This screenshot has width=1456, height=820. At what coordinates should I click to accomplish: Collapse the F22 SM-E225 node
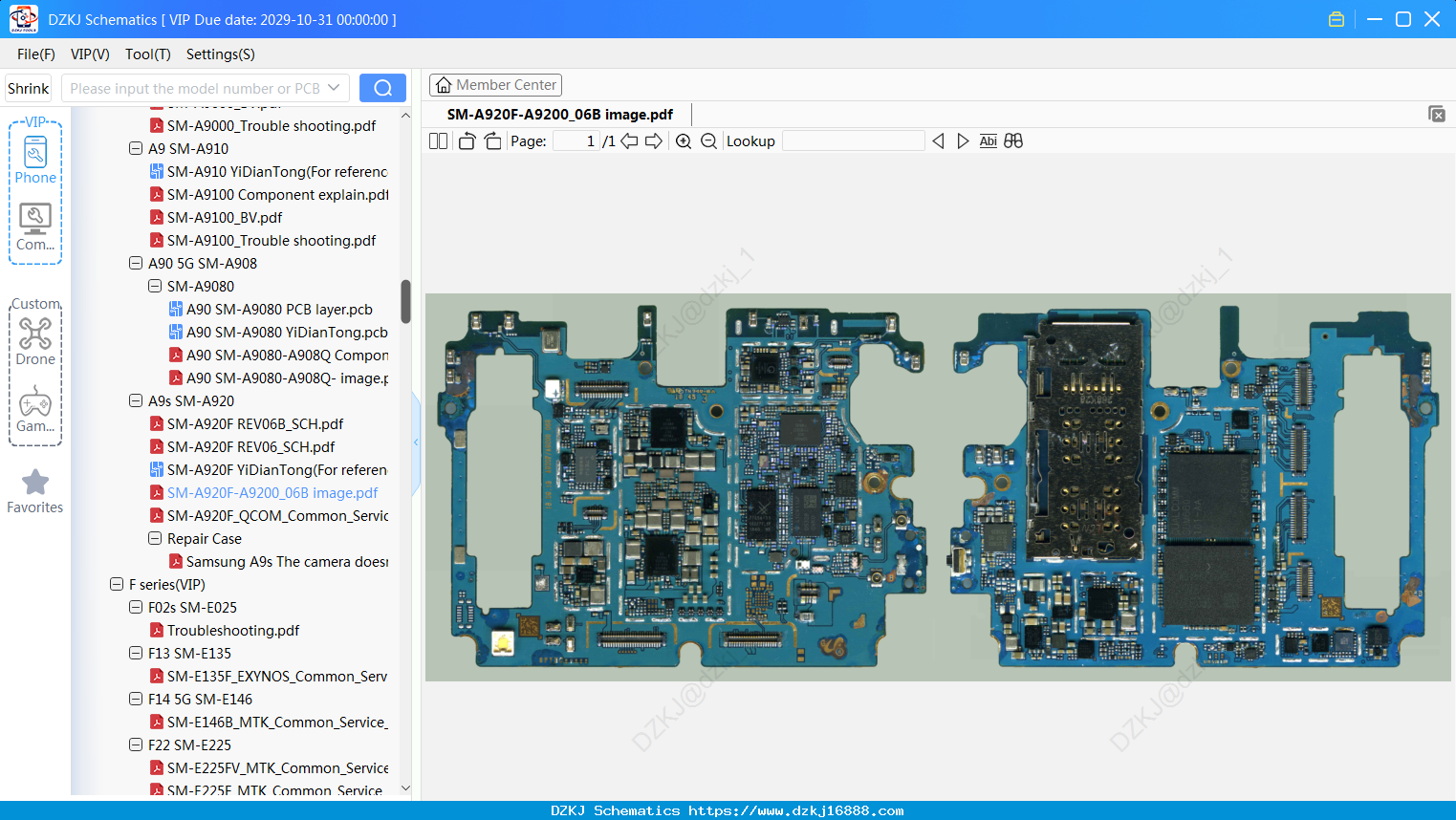pos(136,745)
